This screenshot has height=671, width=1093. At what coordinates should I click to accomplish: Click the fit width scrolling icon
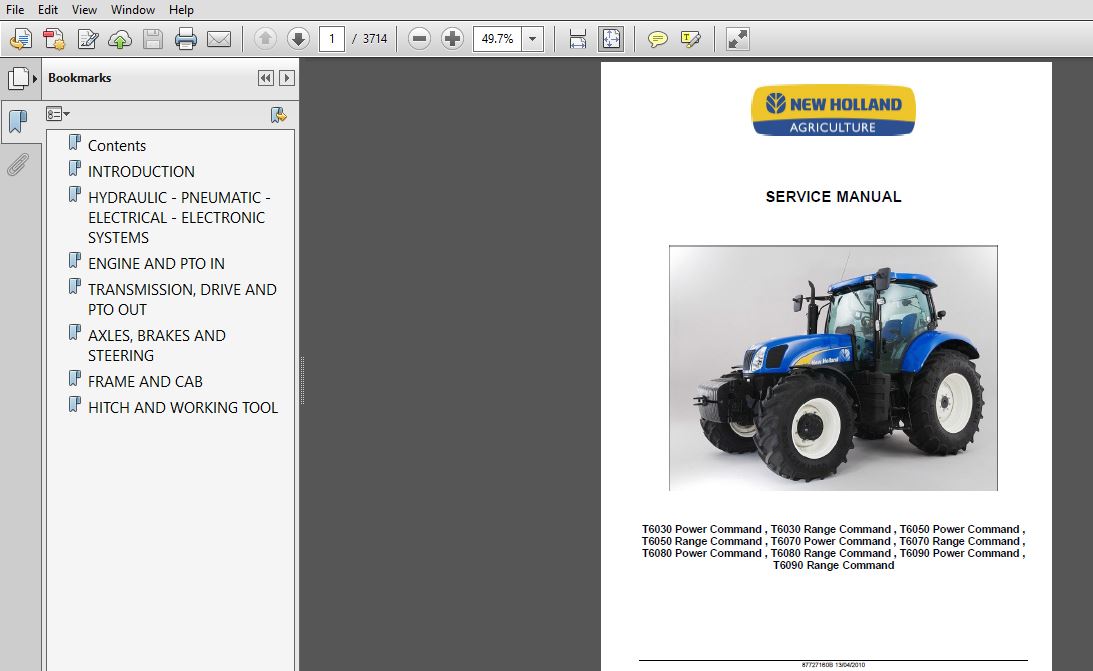click(577, 39)
